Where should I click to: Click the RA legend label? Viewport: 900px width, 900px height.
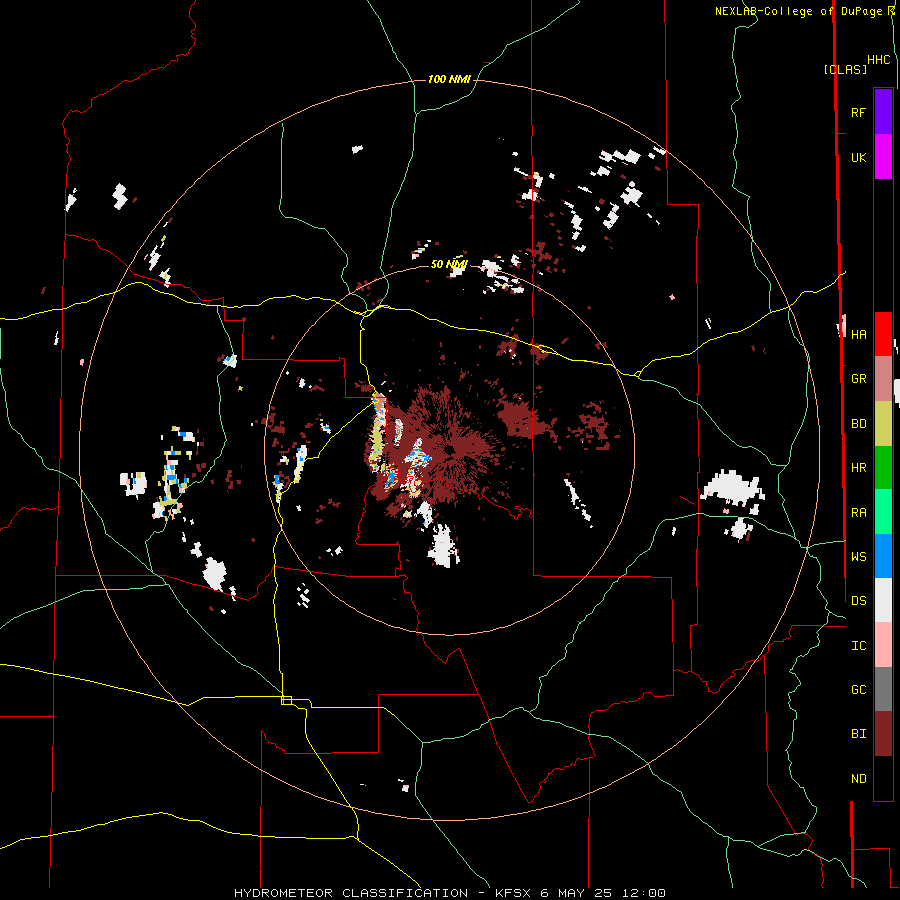pos(858,512)
